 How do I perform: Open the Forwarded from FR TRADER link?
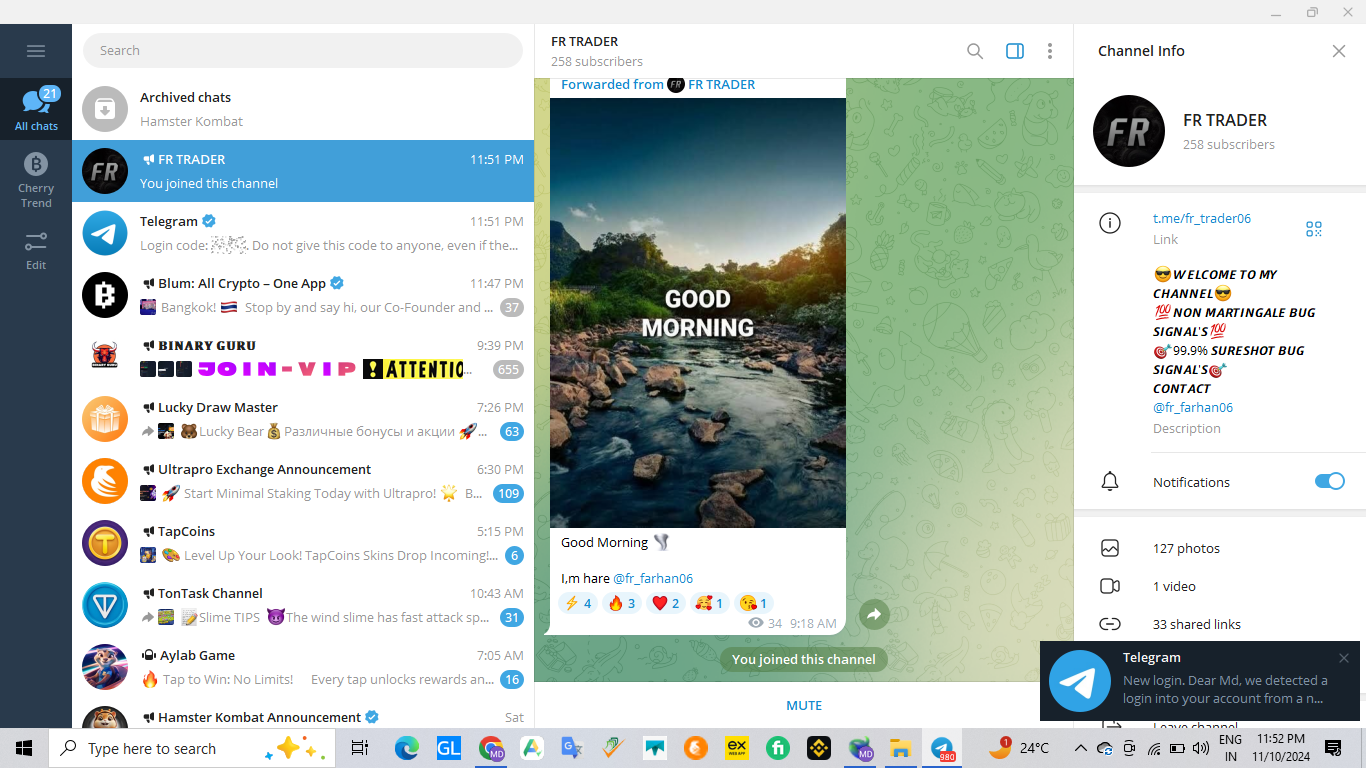[658, 84]
